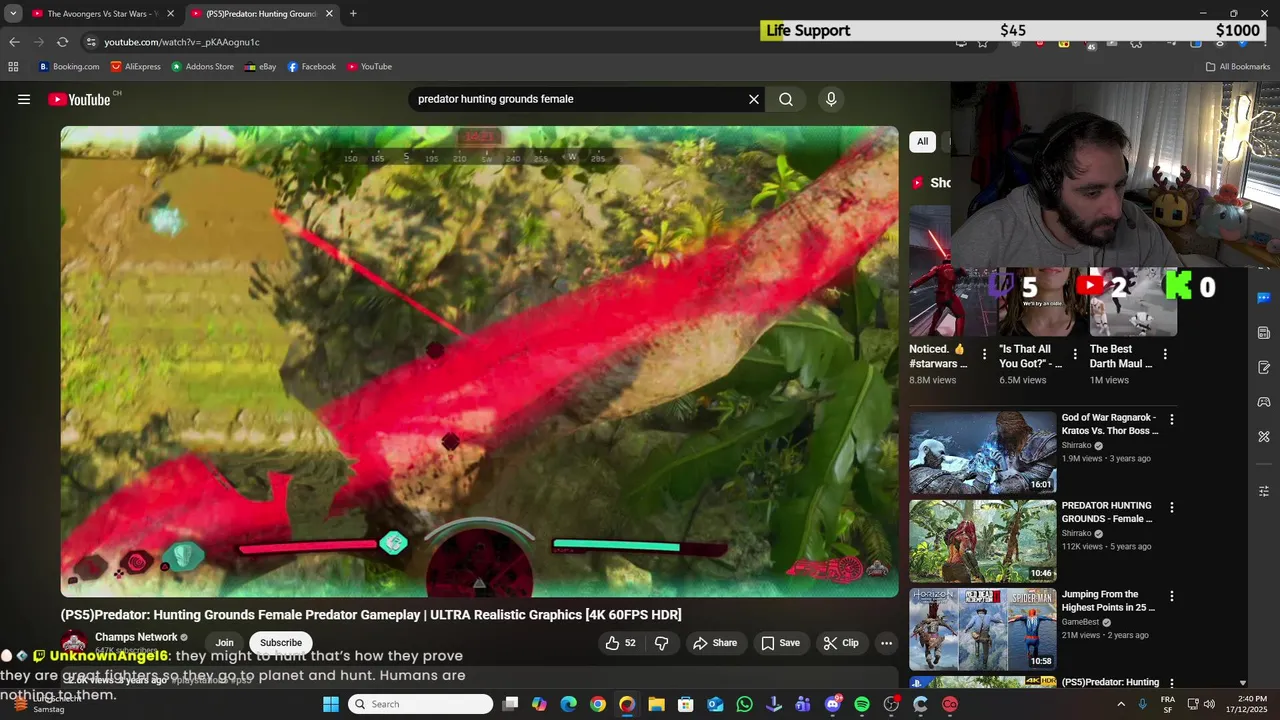
Task: Create a Clip of the video
Action: pyautogui.click(x=841, y=643)
